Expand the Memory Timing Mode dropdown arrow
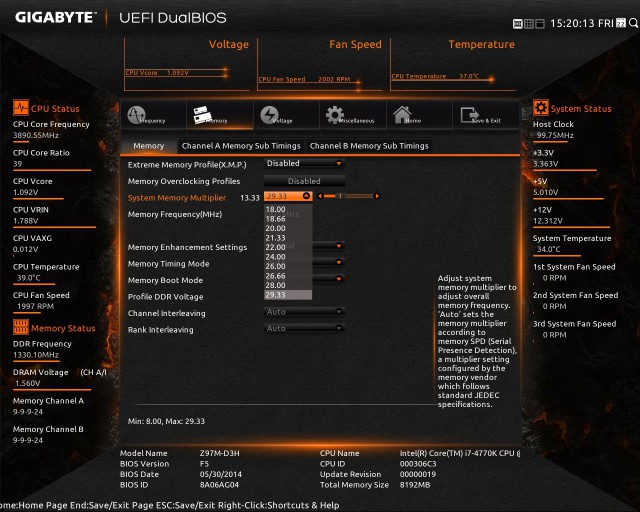This screenshot has width=640, height=512. [x=338, y=262]
